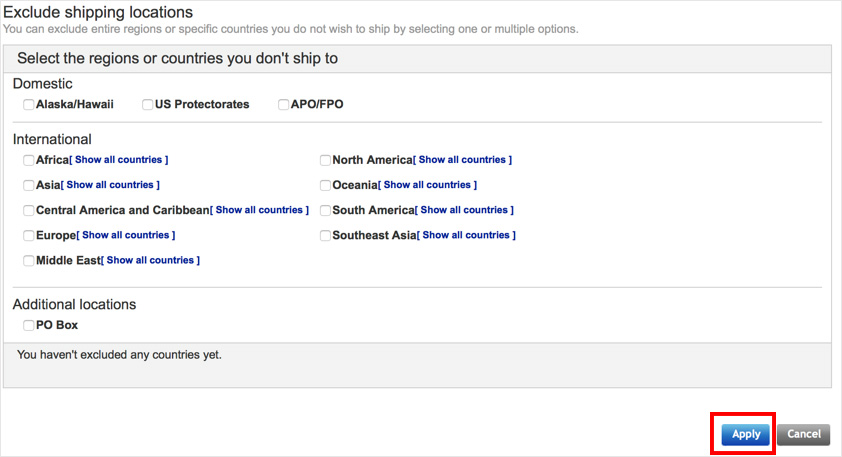This screenshot has height=457, width=842.
Task: Tick Central America and Caribbean checkbox
Action: [x=28, y=211]
